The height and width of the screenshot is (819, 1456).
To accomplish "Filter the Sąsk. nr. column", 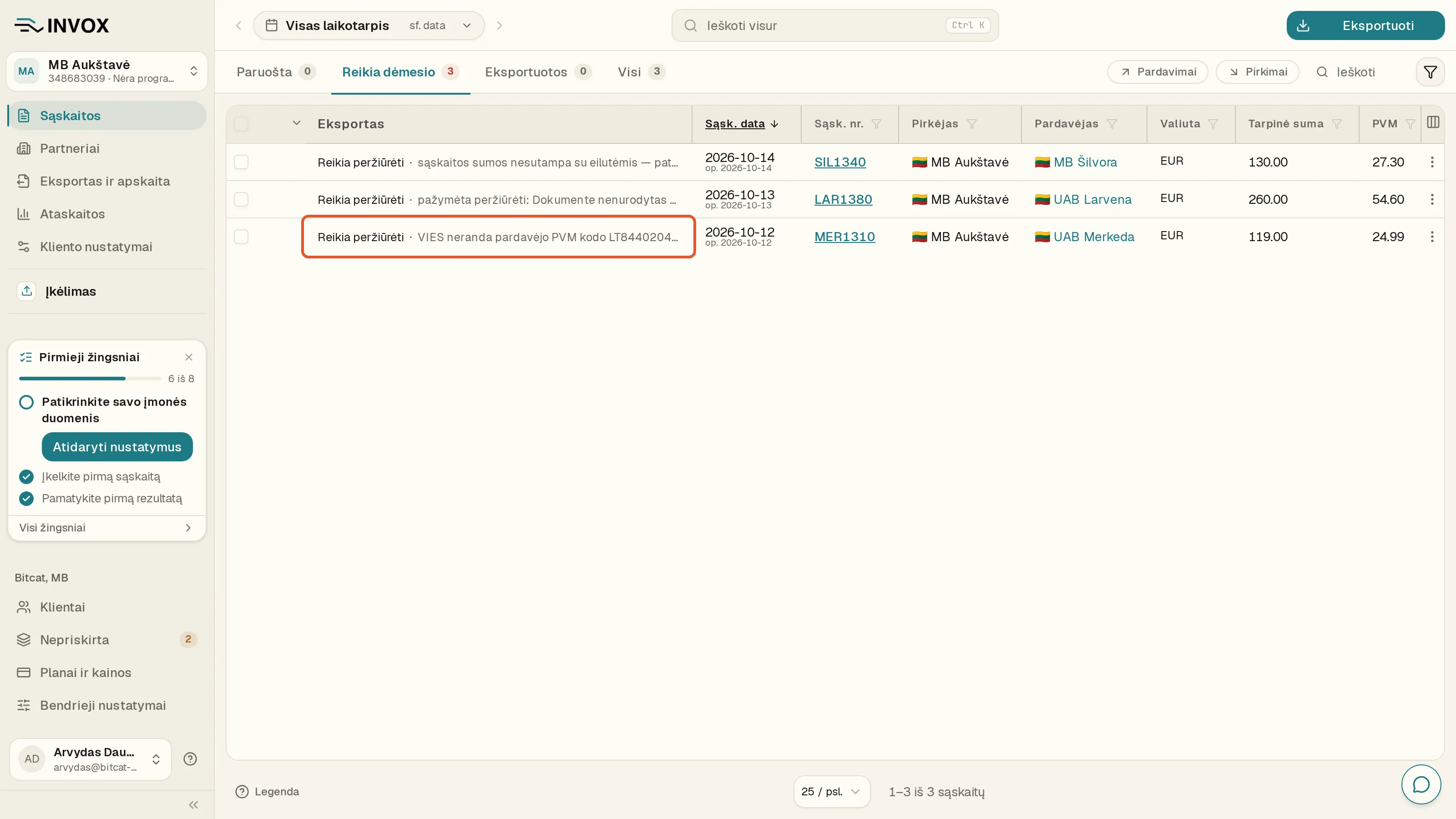I will tap(876, 124).
